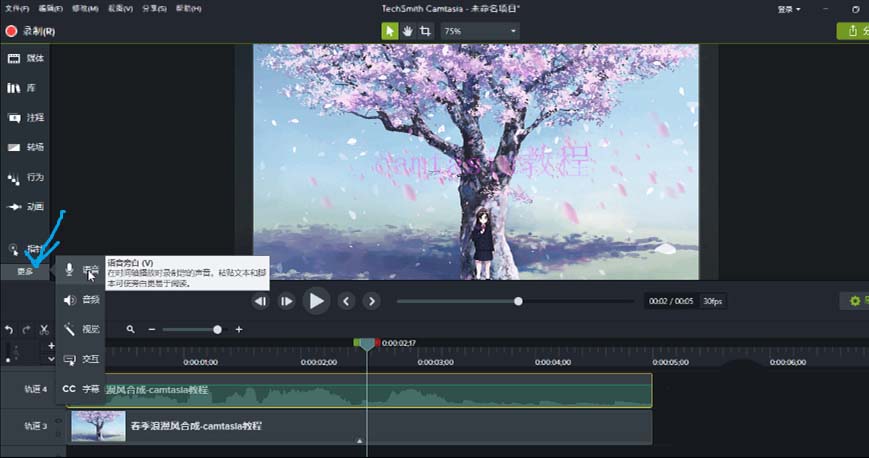The width and height of the screenshot is (869, 458).
Task: Click the timeline playhead marker
Action: (367, 344)
